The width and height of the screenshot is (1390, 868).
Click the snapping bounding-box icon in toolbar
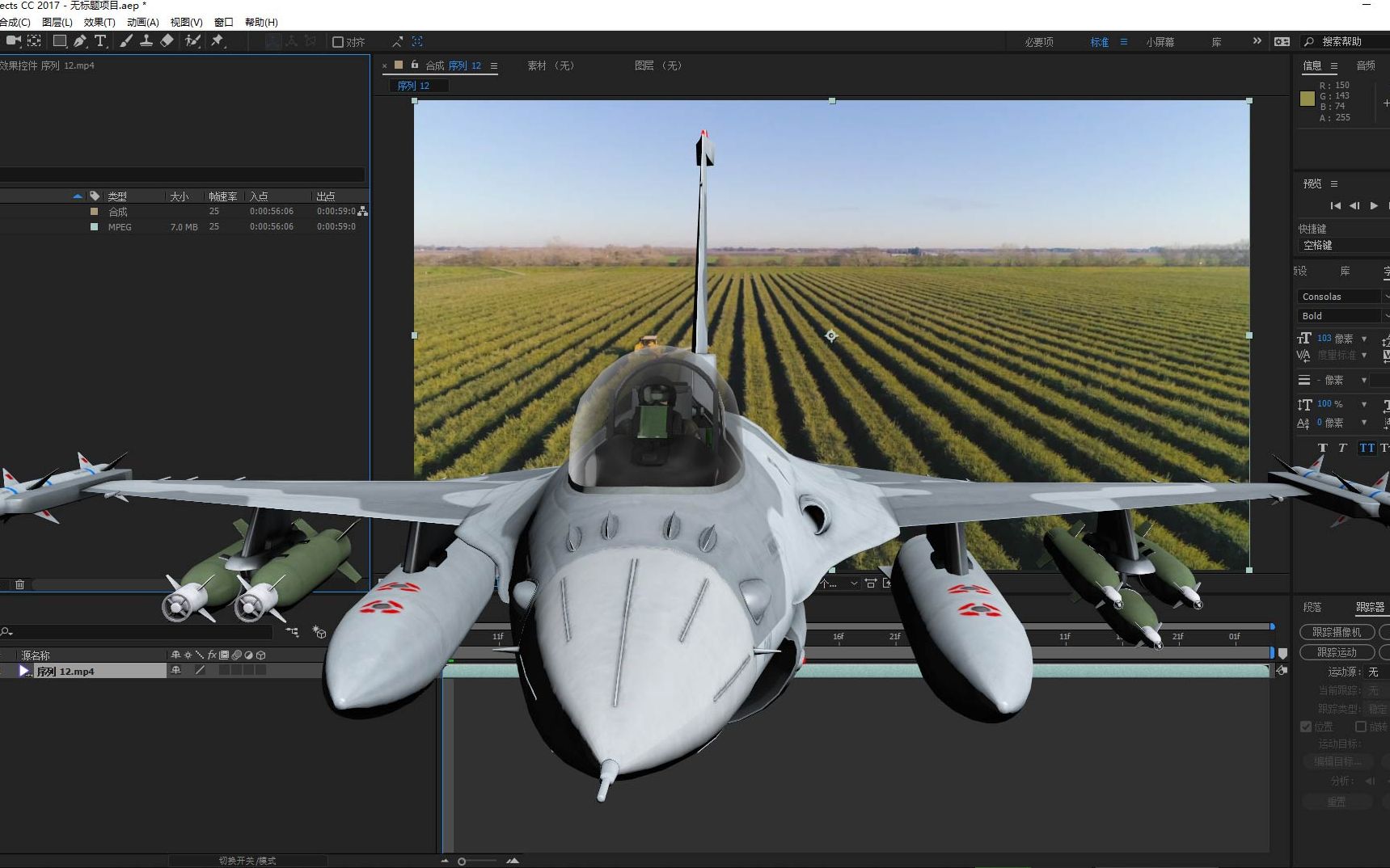[x=417, y=41]
